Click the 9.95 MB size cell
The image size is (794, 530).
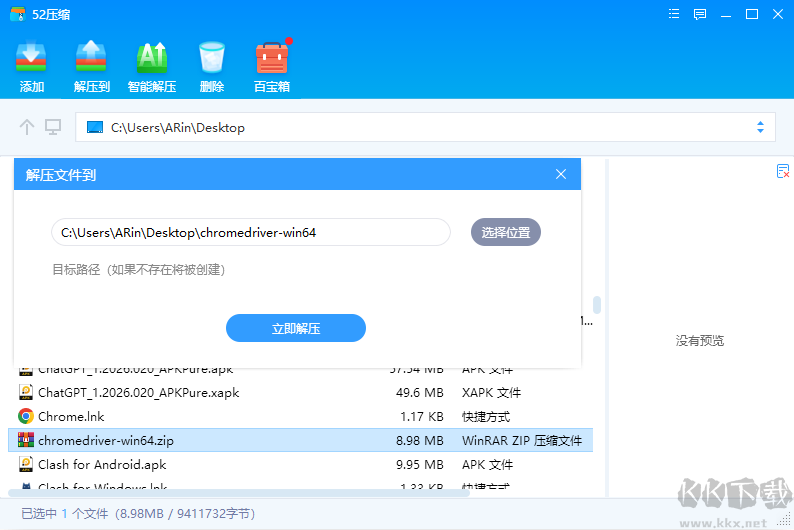(419, 464)
